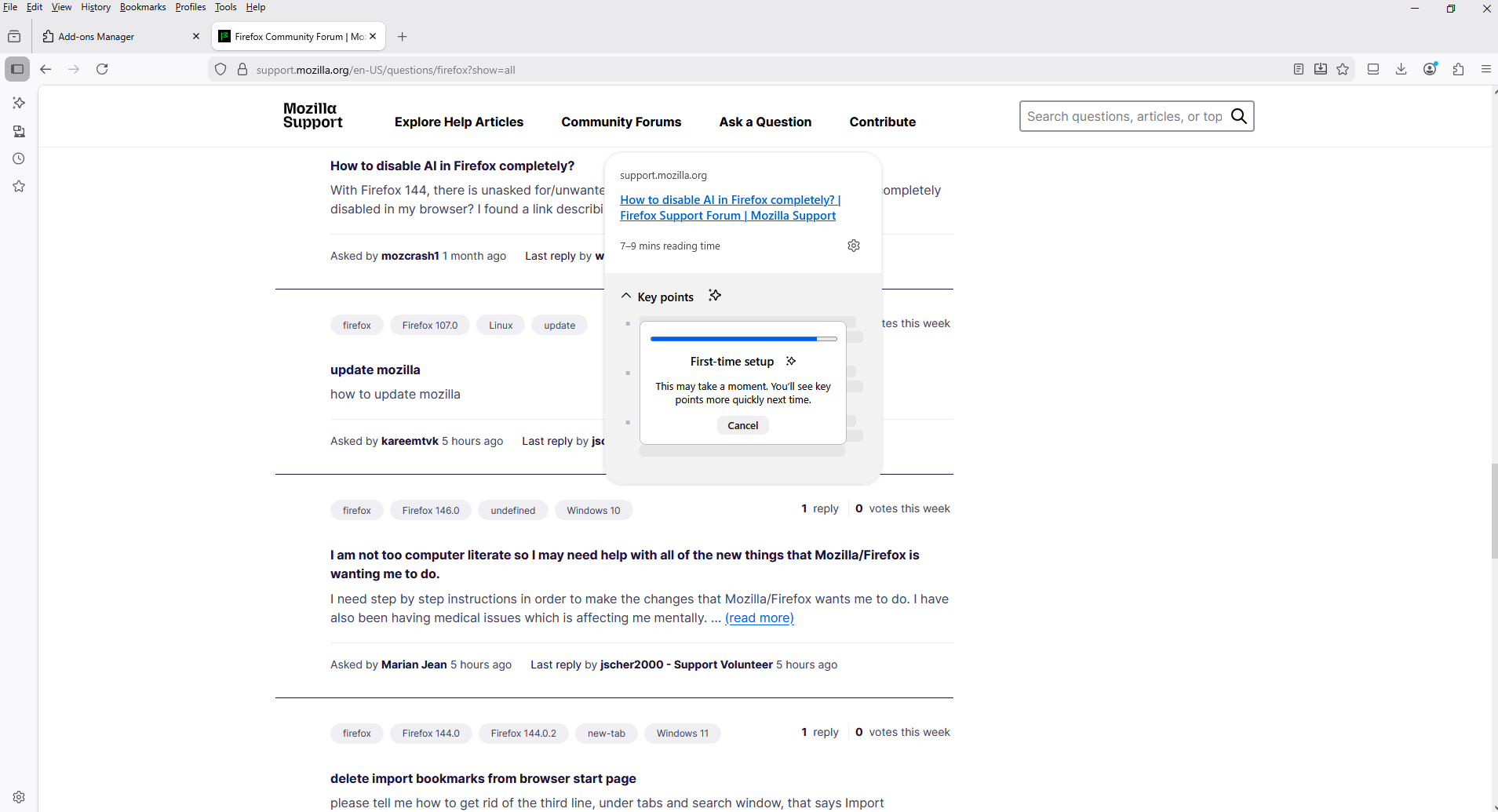The height and width of the screenshot is (812, 1498).
Task: Bookmark this page with the star
Action: click(1343, 69)
